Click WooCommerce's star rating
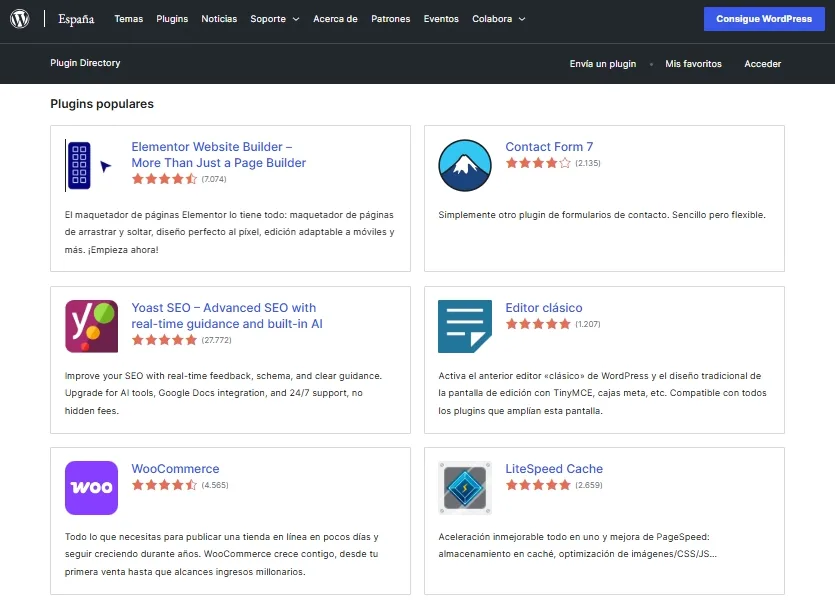 tap(165, 485)
